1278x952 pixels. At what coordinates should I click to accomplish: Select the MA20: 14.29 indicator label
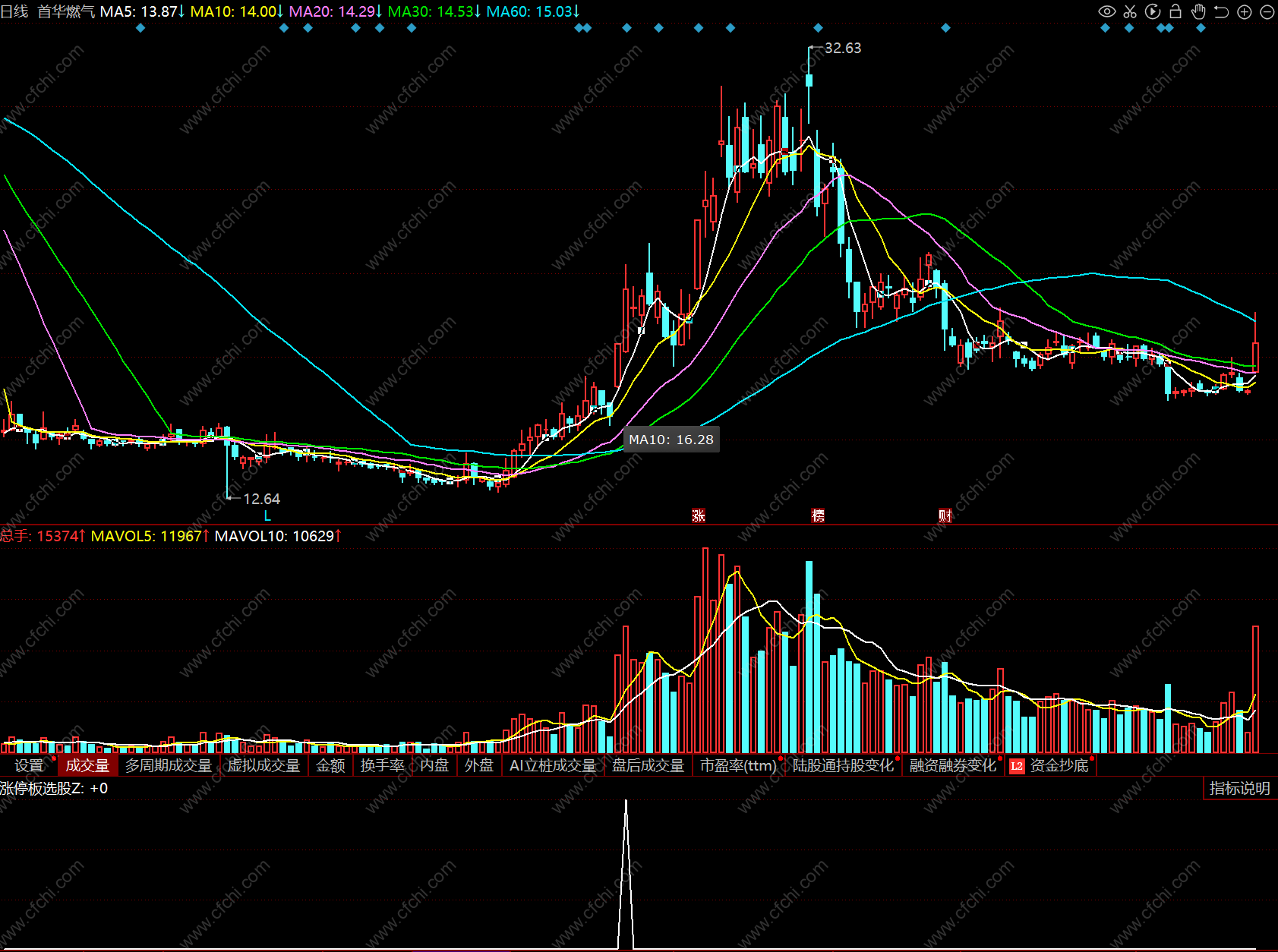(x=336, y=11)
